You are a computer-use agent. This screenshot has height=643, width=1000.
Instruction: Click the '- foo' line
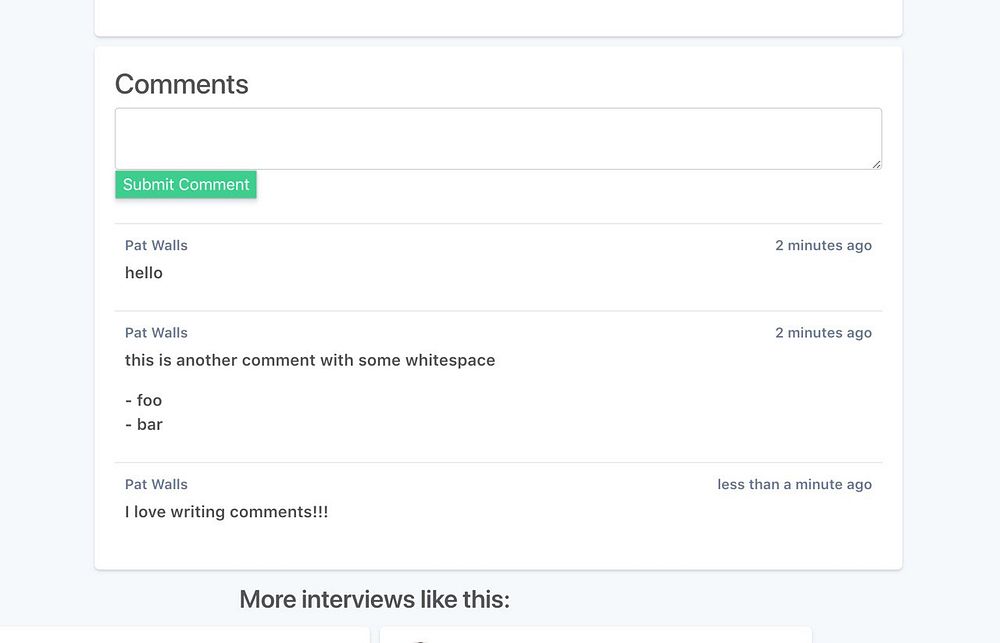click(144, 400)
